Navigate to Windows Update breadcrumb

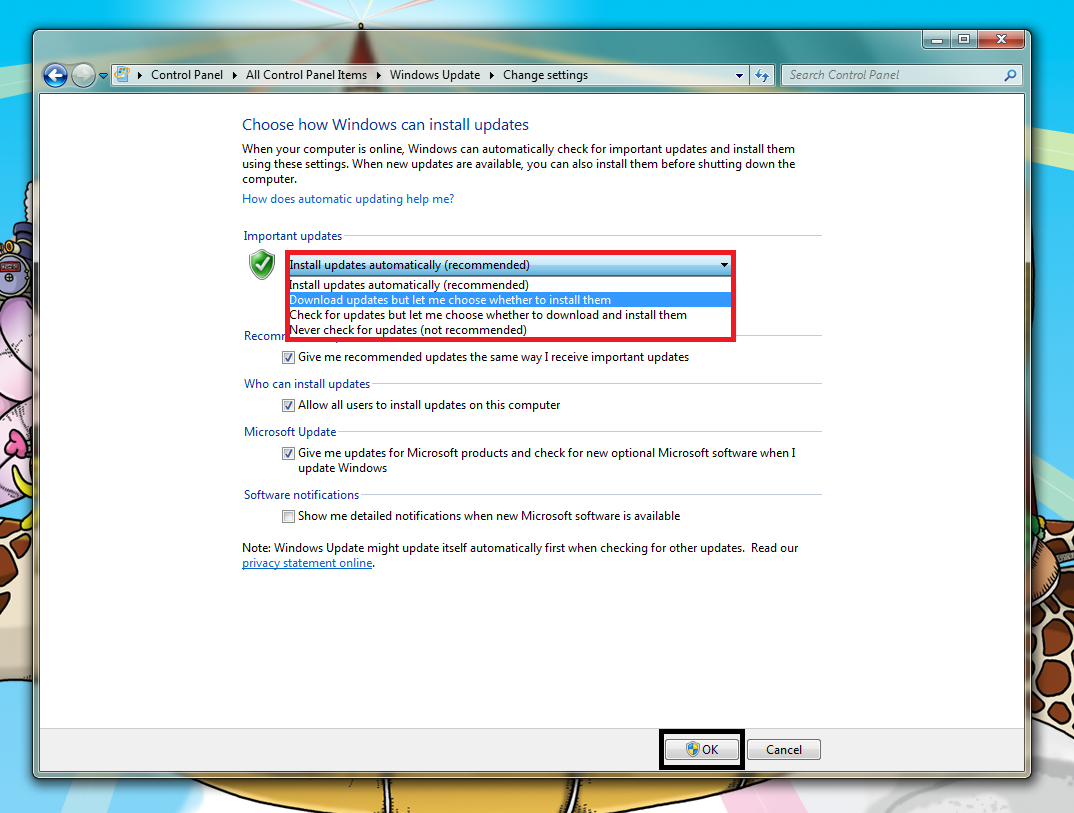[x=435, y=75]
